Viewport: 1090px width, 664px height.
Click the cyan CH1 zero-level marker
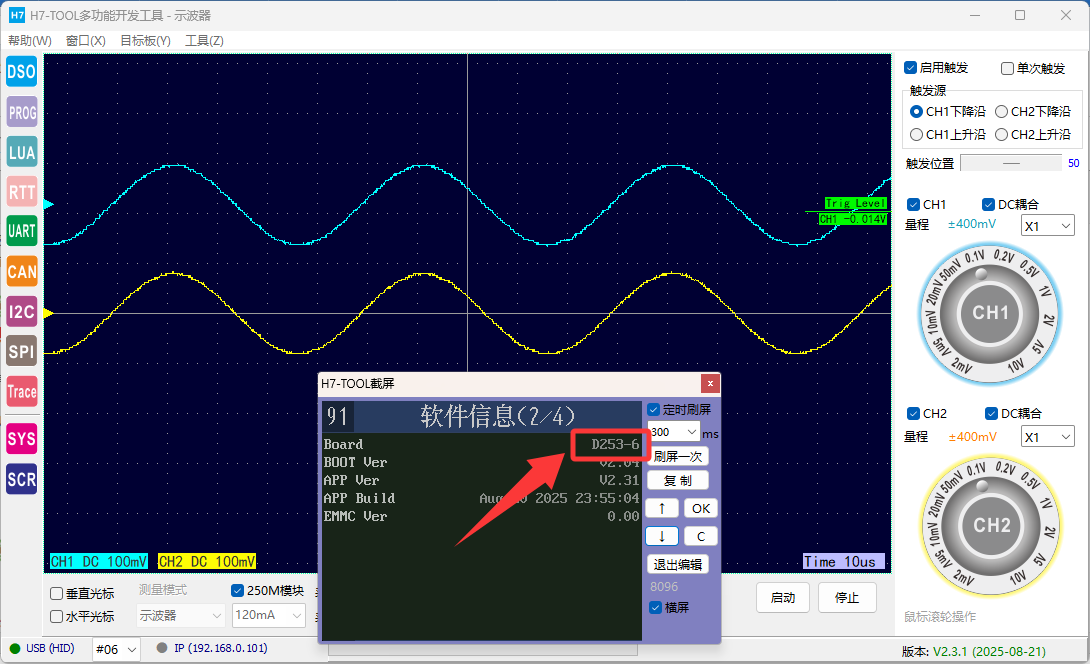pos(49,204)
